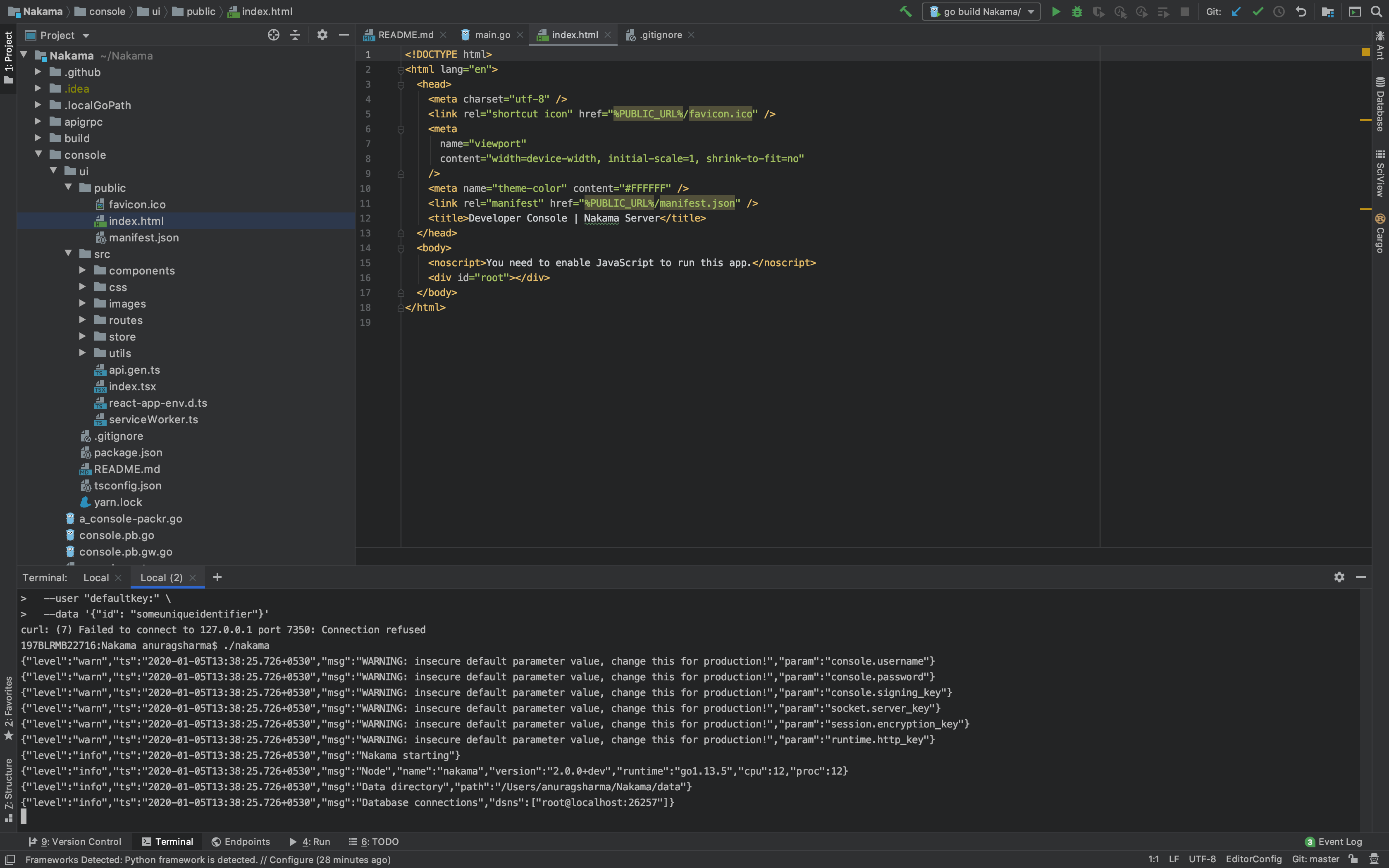Open Search Everywhere magnifier

1377,12
